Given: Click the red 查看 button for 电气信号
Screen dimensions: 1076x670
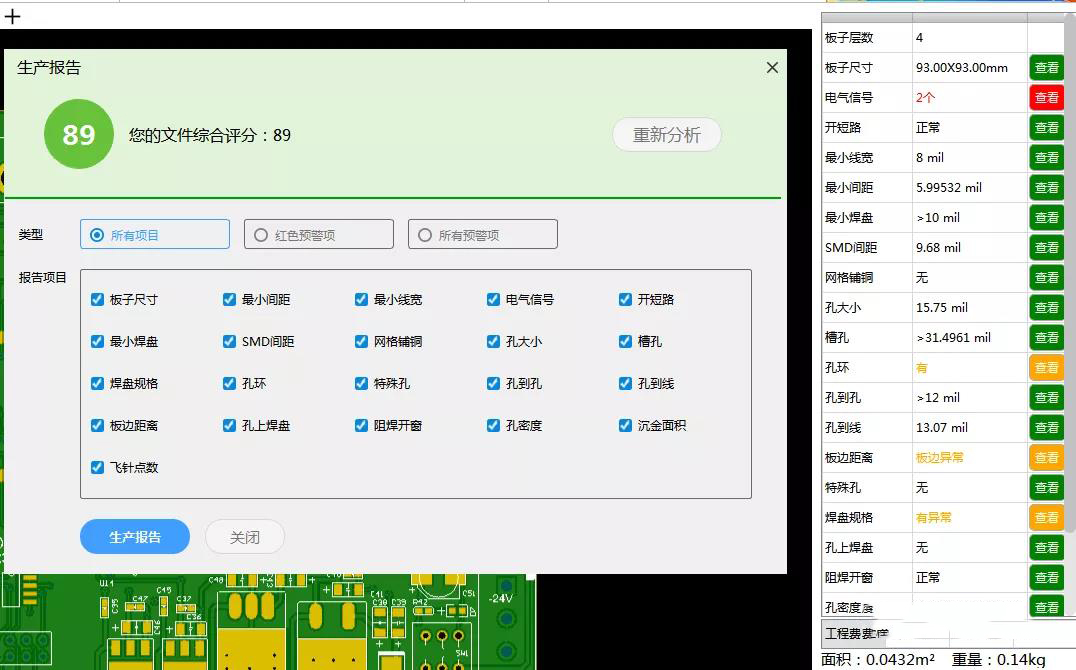Looking at the screenshot, I should point(1046,97).
